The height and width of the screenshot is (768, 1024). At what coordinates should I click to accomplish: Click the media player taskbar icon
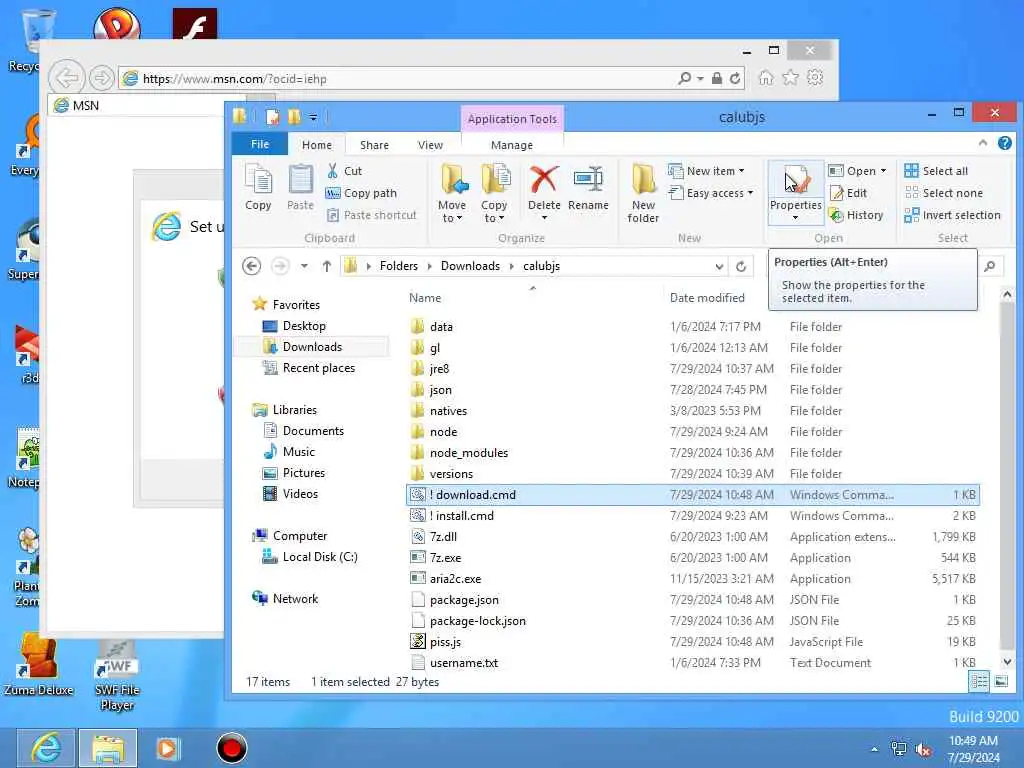(x=168, y=748)
